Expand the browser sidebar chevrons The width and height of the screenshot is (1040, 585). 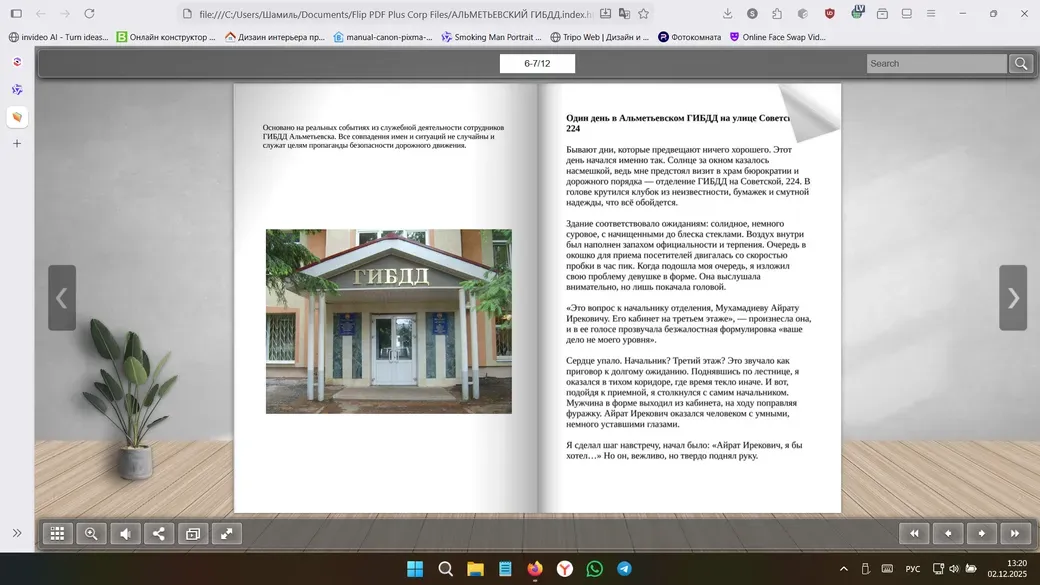tap(17, 533)
